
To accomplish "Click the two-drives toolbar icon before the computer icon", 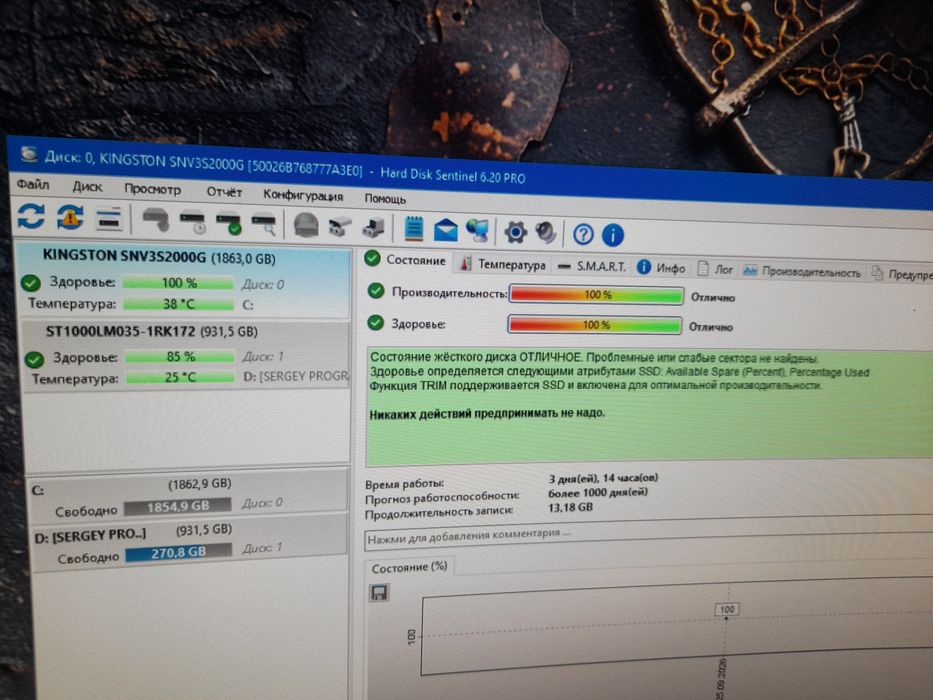I will pyautogui.click(x=340, y=227).
